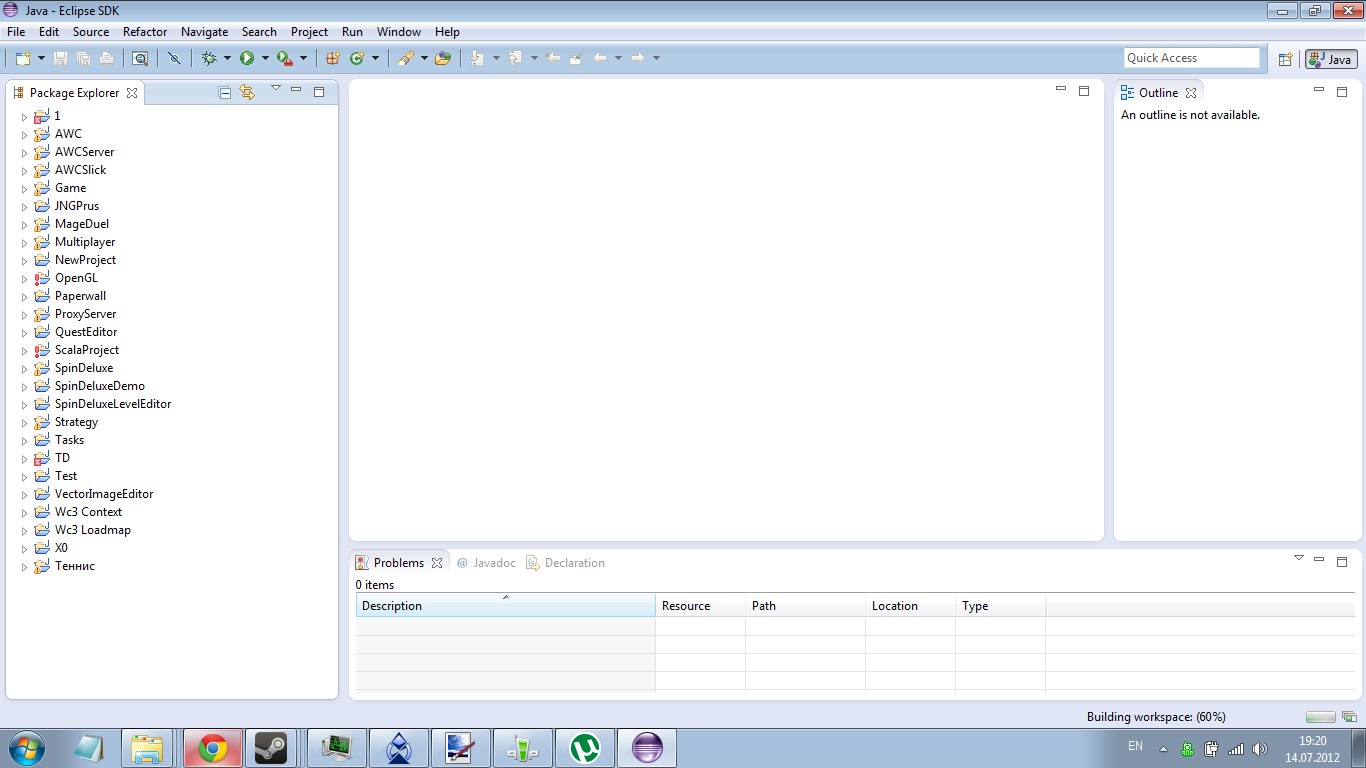Screen dimensions: 1366x768
Task: Click the Open Perspective icon
Action: 1286,59
